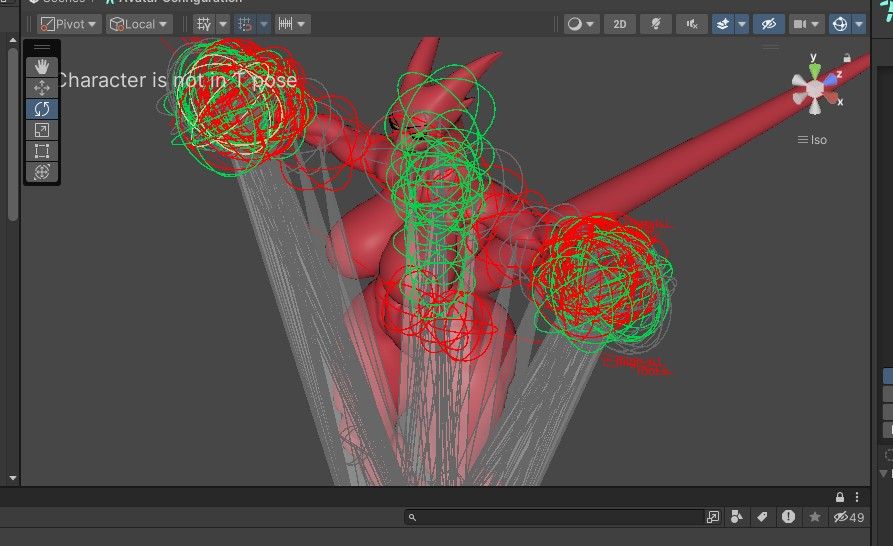Toggle the orientation gizmo lock
Viewport: 893px width, 546px height.
tap(847, 58)
